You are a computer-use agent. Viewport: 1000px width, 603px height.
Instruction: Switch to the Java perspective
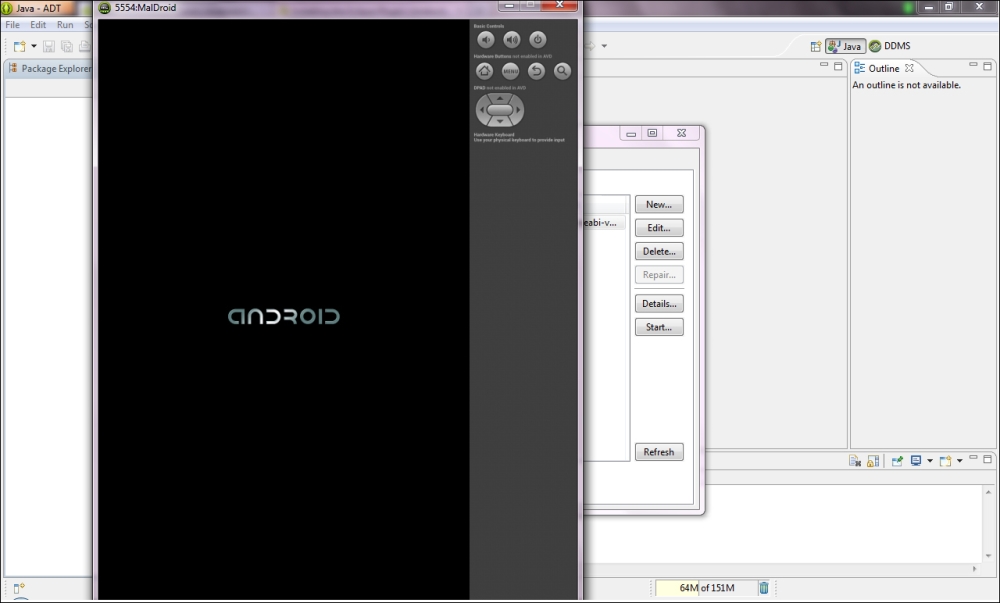[x=845, y=46]
